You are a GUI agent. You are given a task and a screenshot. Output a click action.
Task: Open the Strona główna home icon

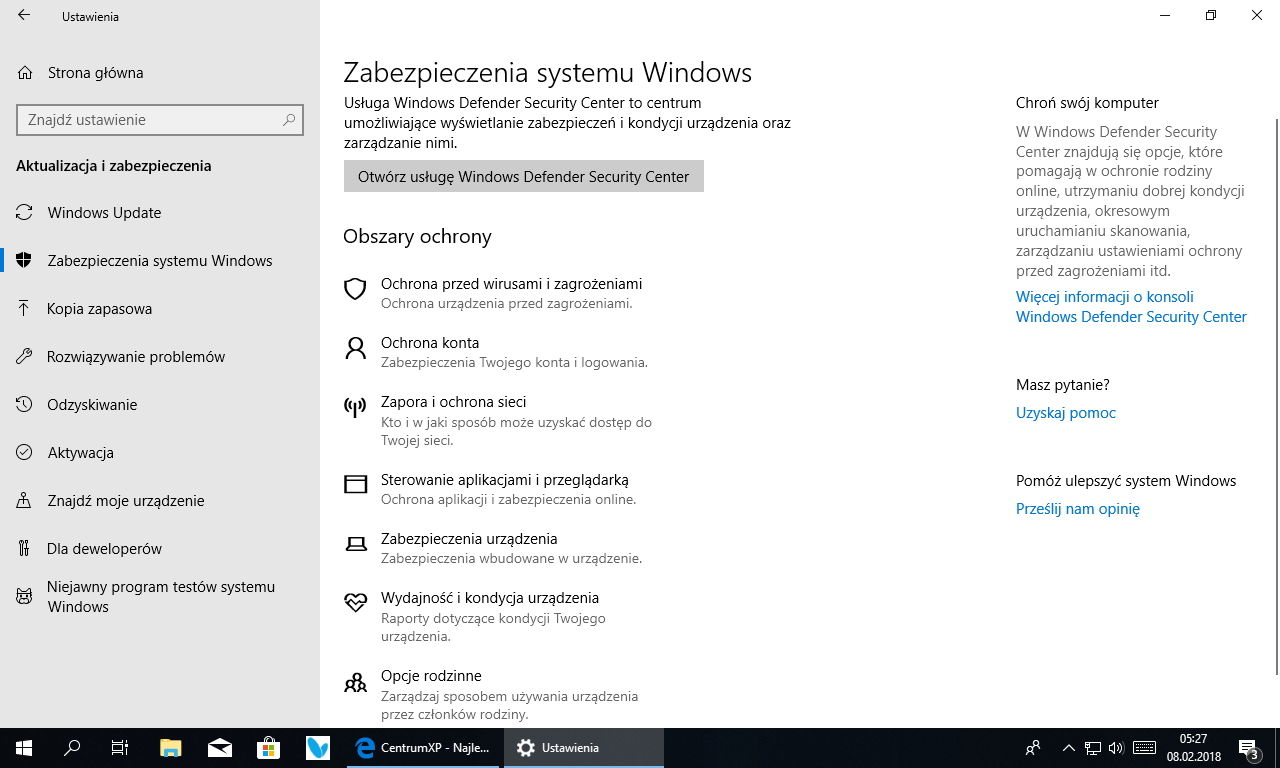[24, 72]
